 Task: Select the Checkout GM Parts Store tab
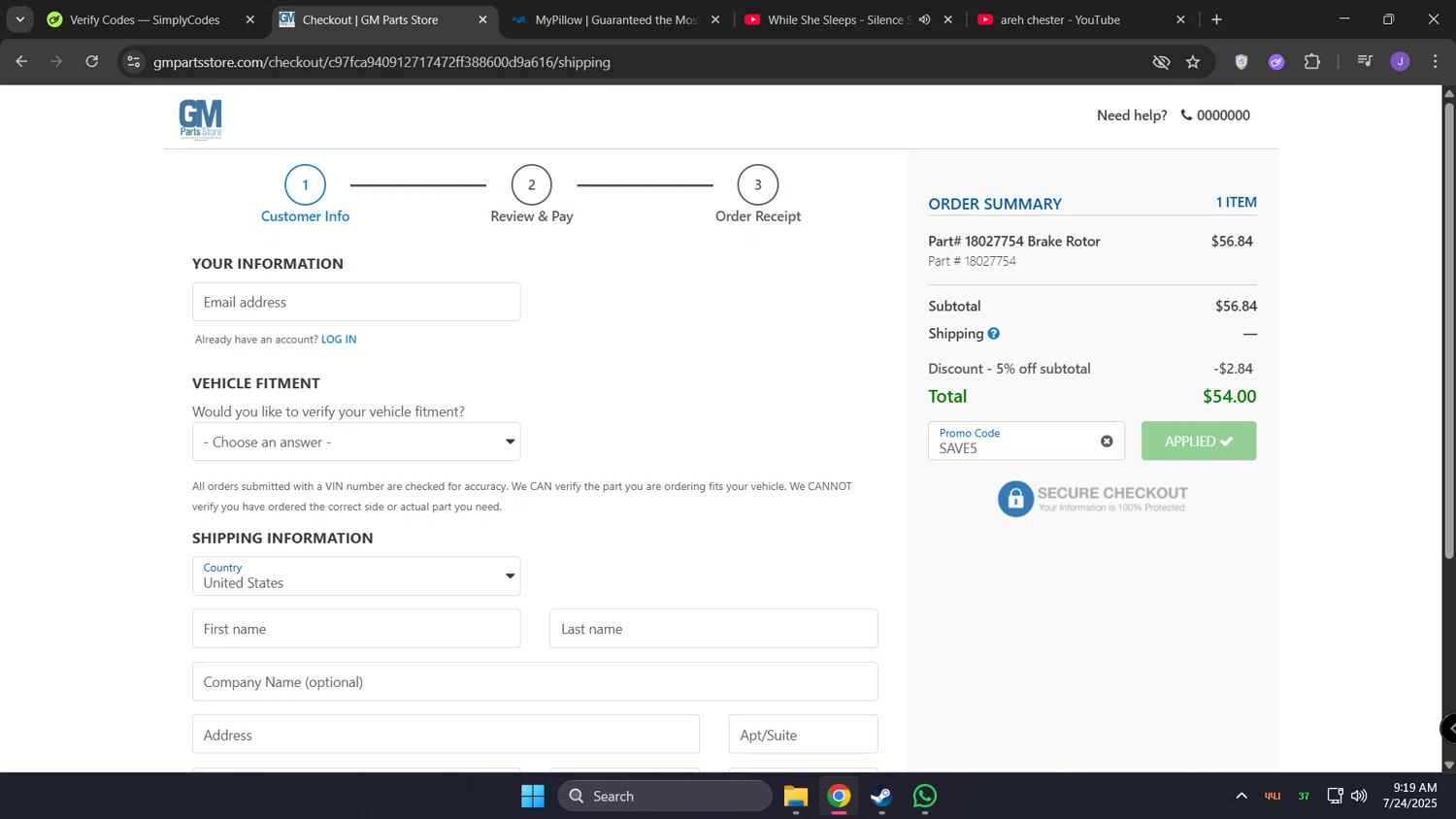pyautogui.click(x=370, y=19)
